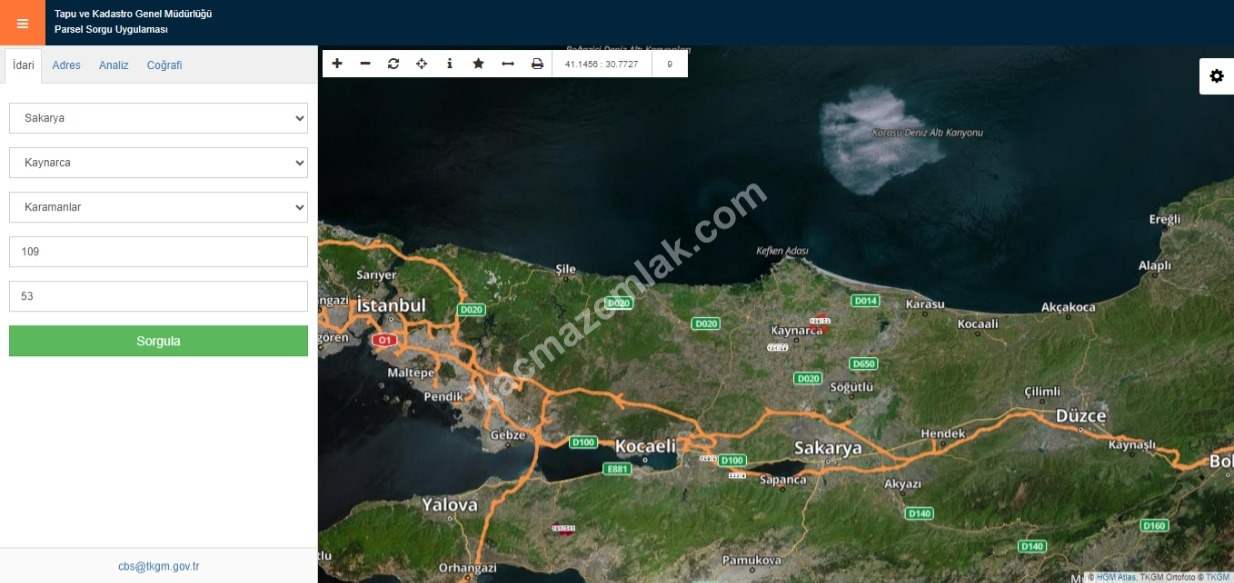Click the zoom out minus icon
This screenshot has height=583, width=1234.
tap(365, 64)
